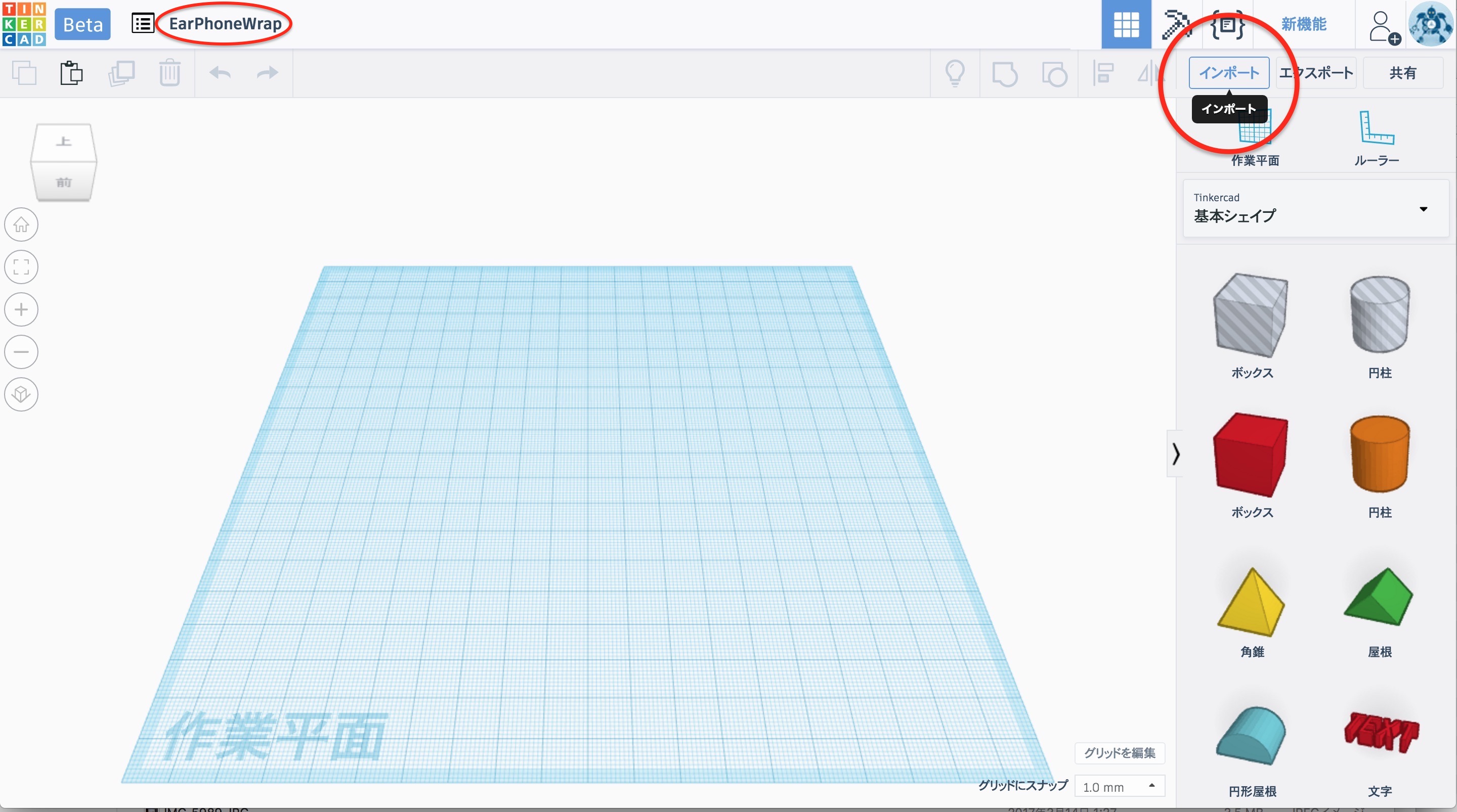1457x812 pixels.
Task: Open the Blocks pickaxe mode icon
Action: pyautogui.click(x=1176, y=24)
